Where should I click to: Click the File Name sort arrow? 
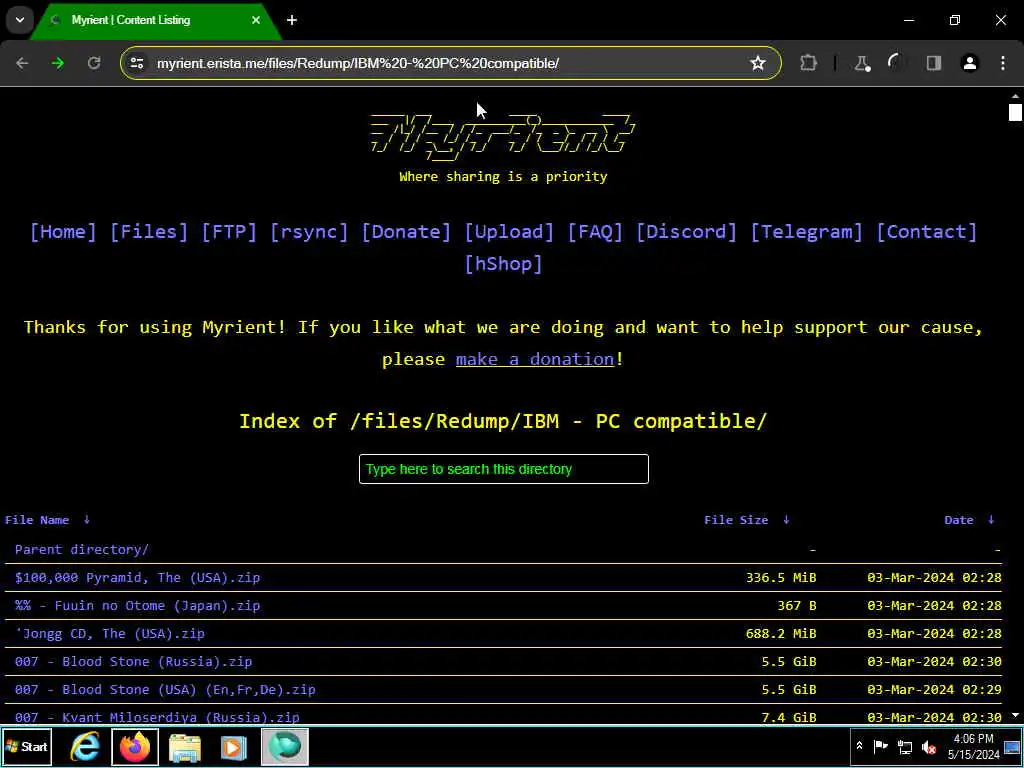(x=87, y=520)
